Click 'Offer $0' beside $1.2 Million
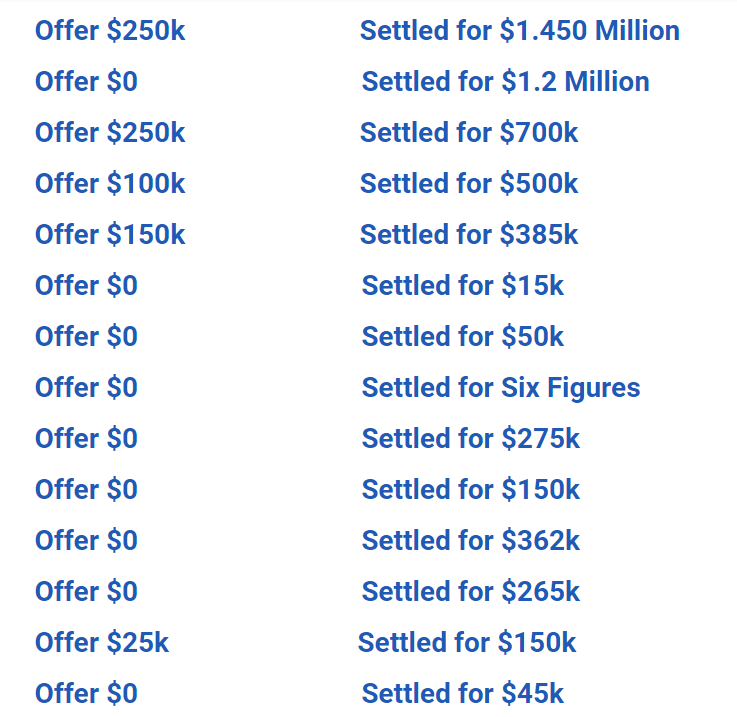737x717 pixels. pos(86,82)
